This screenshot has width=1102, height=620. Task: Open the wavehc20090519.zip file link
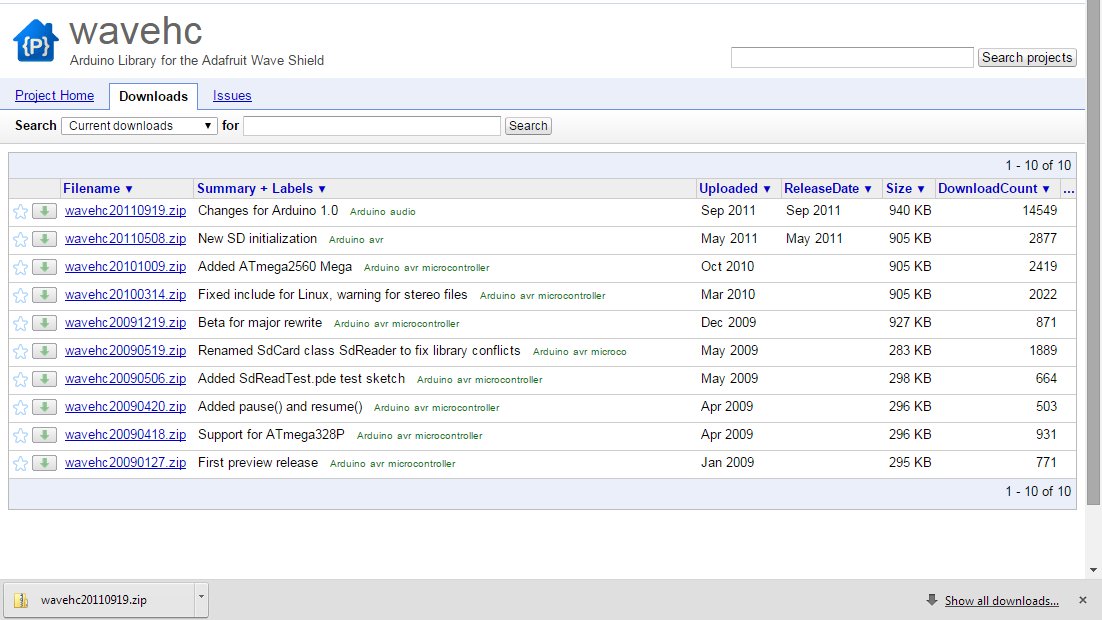pos(125,350)
